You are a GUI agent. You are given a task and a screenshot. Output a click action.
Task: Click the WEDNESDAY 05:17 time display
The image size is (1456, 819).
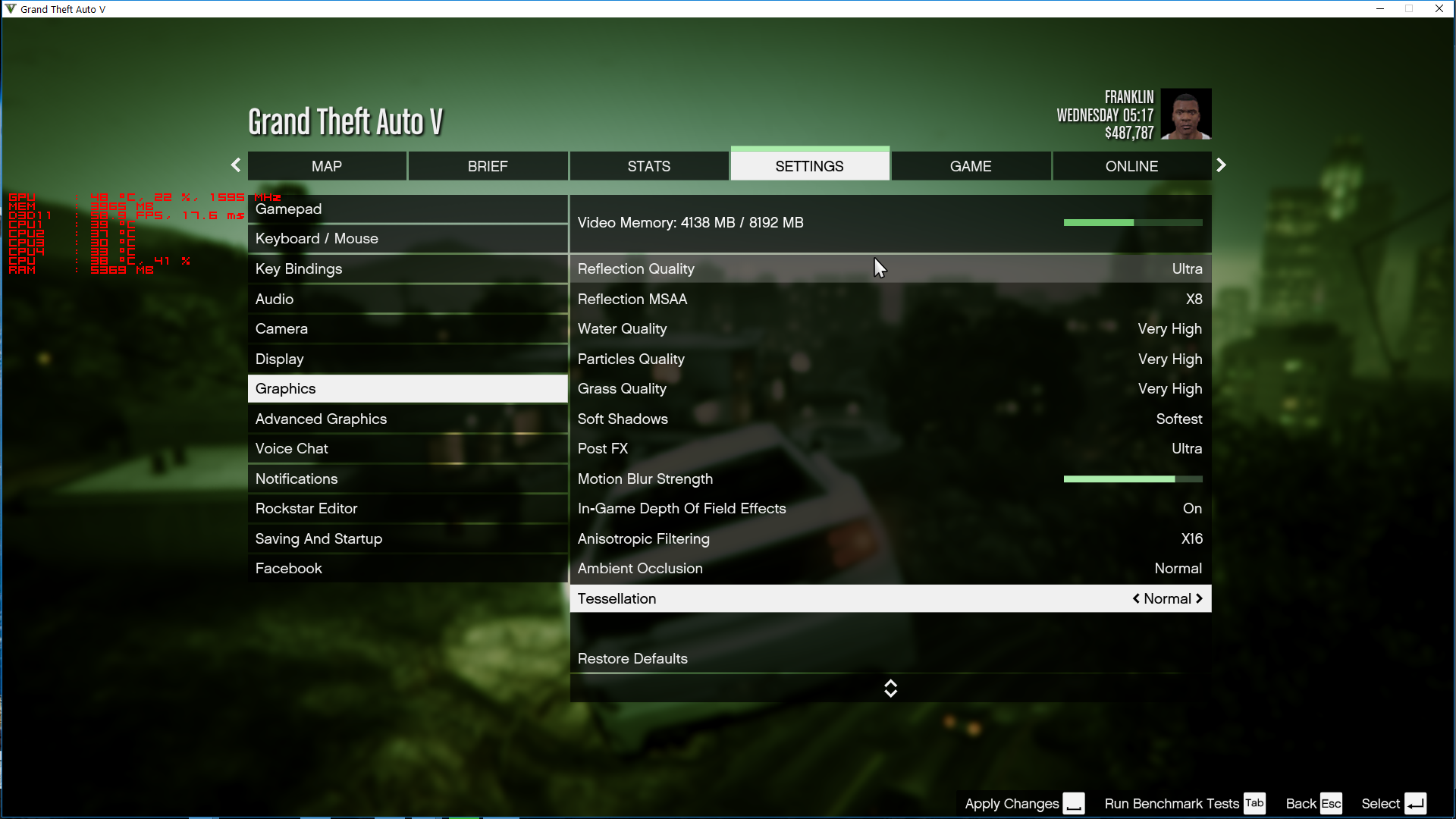coord(1105,115)
